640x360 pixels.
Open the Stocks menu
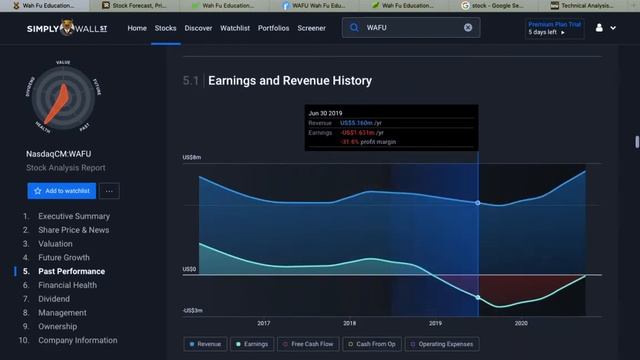click(x=165, y=28)
